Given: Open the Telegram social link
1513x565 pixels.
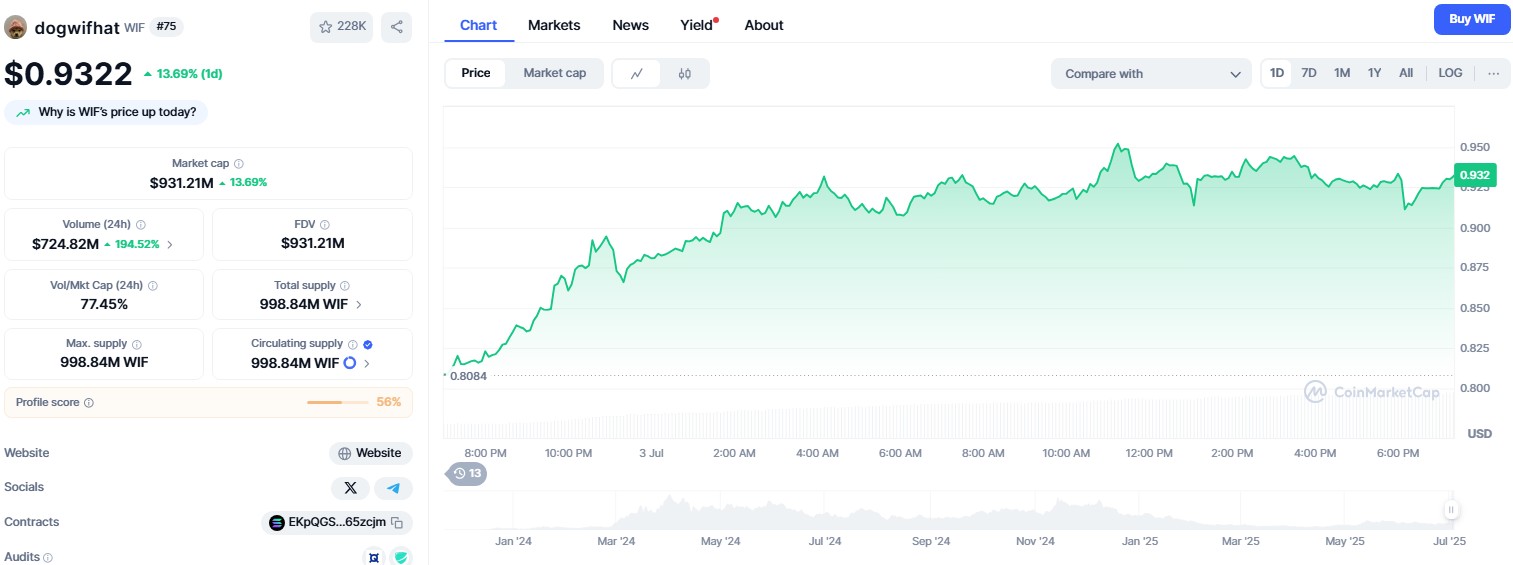Looking at the screenshot, I should [x=394, y=488].
